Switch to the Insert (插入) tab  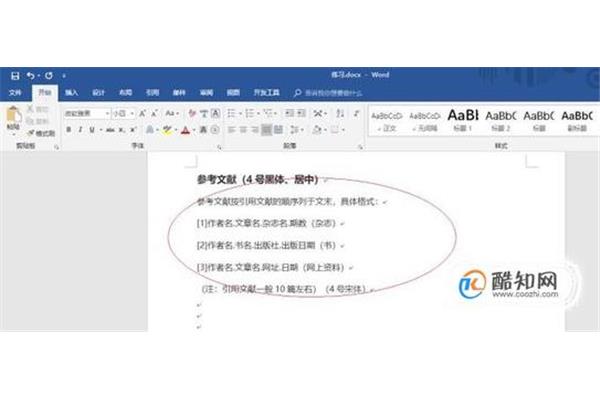coord(72,93)
